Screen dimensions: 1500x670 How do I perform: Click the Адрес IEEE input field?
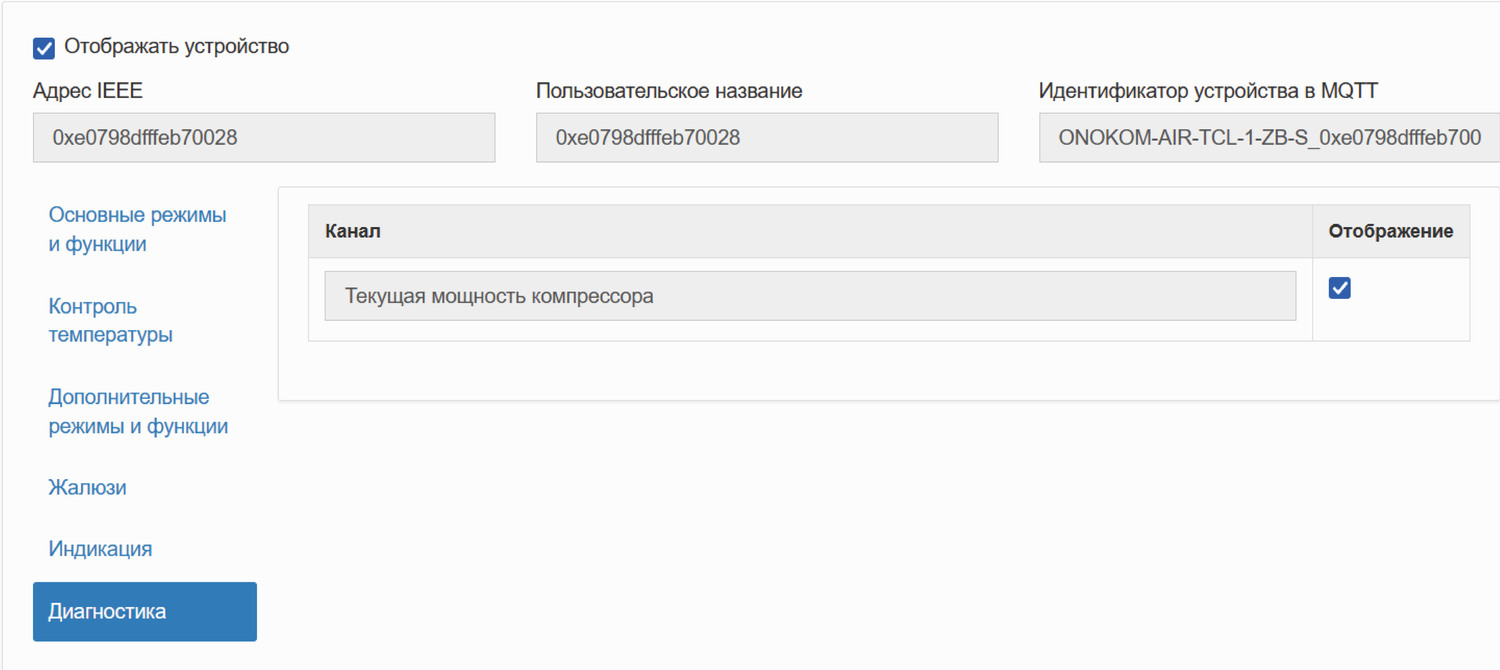264,137
